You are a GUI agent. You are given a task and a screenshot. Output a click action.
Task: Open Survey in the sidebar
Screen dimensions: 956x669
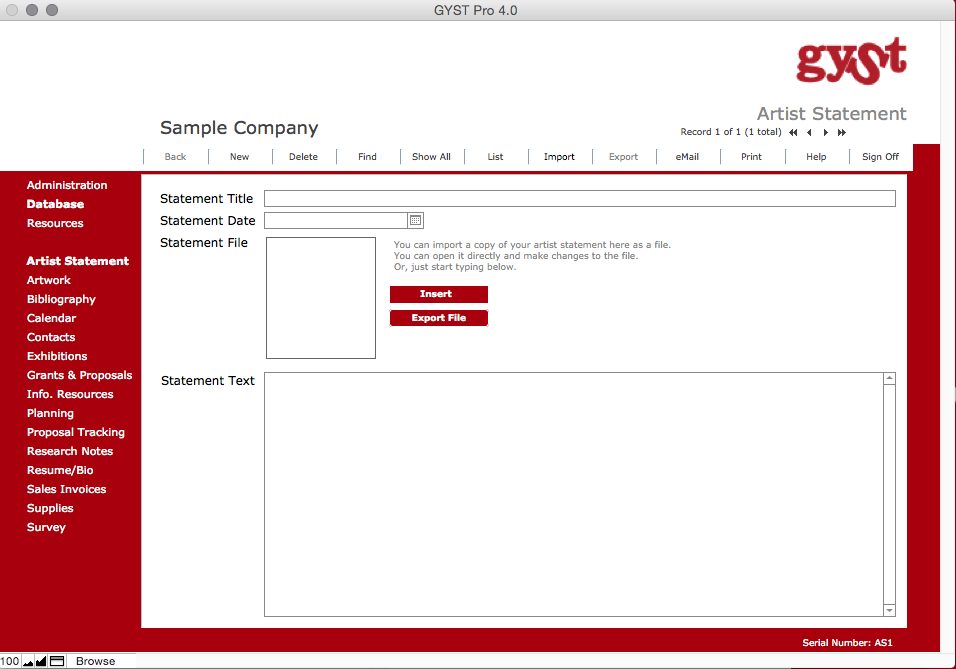[46, 528]
